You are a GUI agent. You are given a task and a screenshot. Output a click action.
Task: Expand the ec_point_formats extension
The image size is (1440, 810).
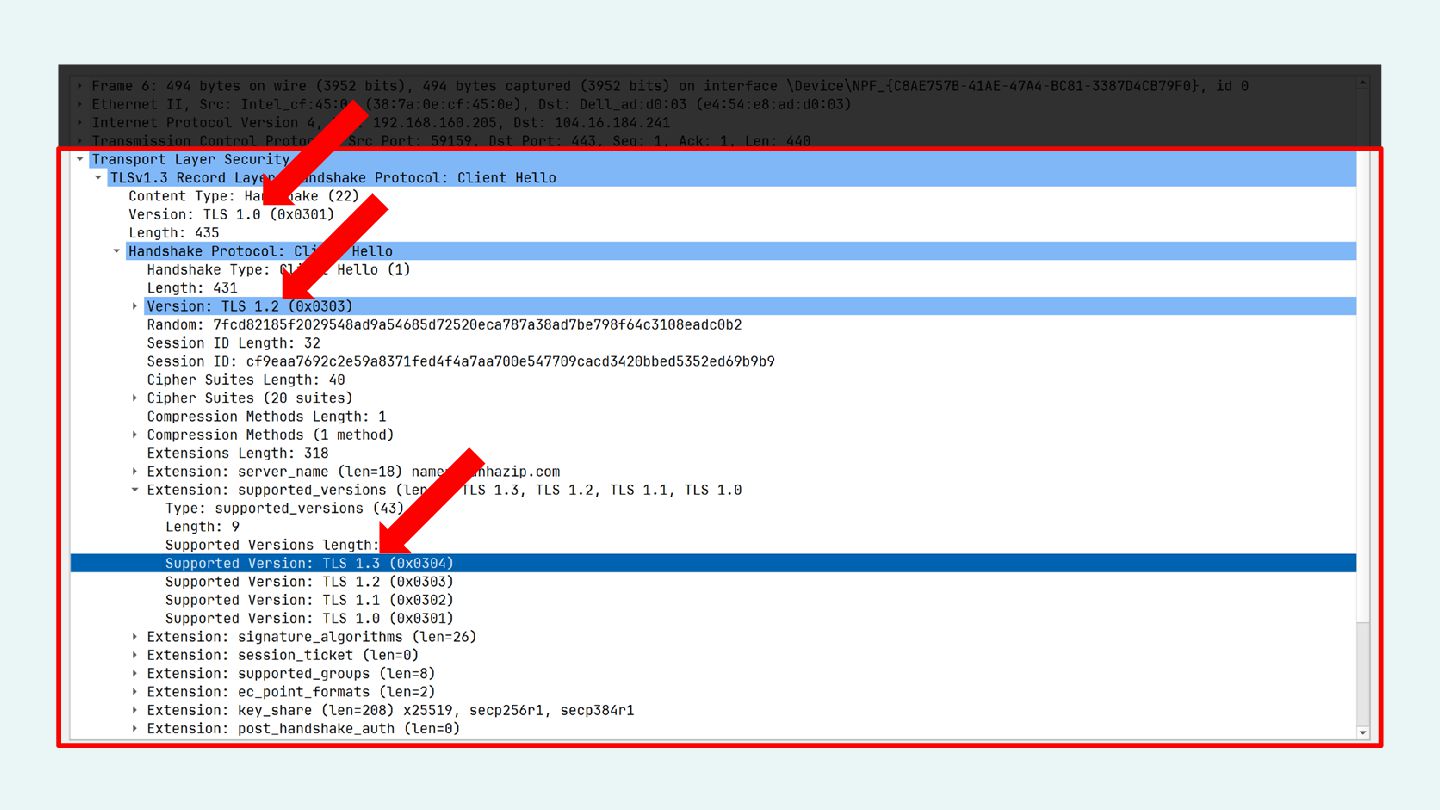[x=135, y=692]
